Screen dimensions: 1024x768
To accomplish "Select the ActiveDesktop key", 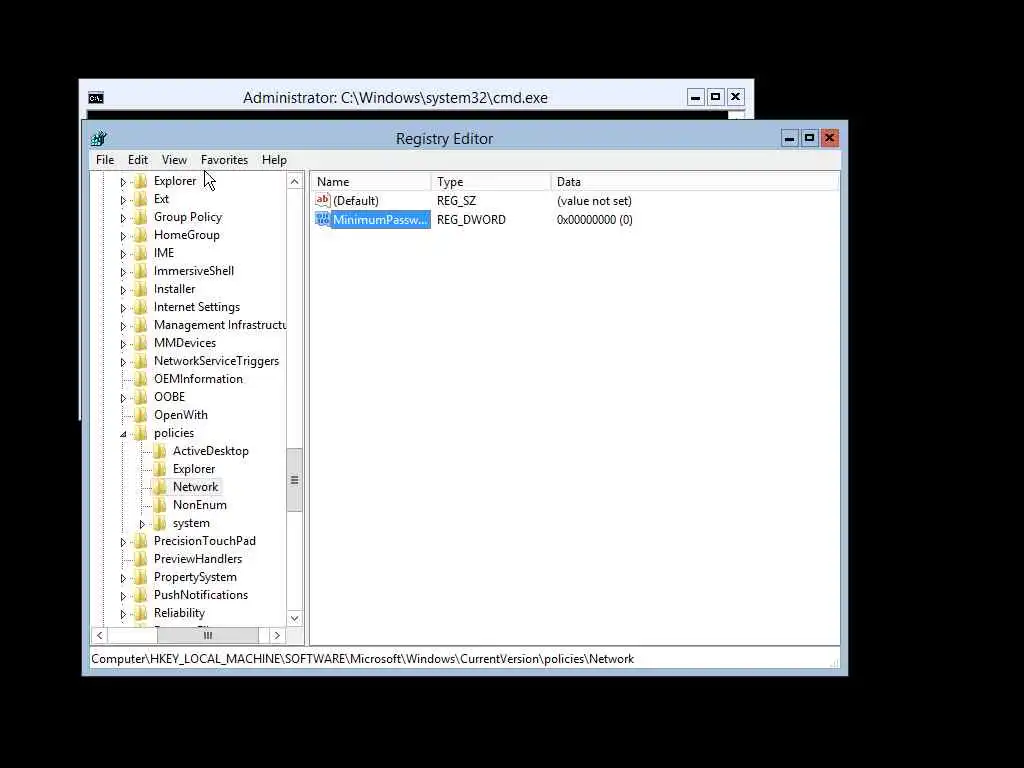I will (210, 451).
